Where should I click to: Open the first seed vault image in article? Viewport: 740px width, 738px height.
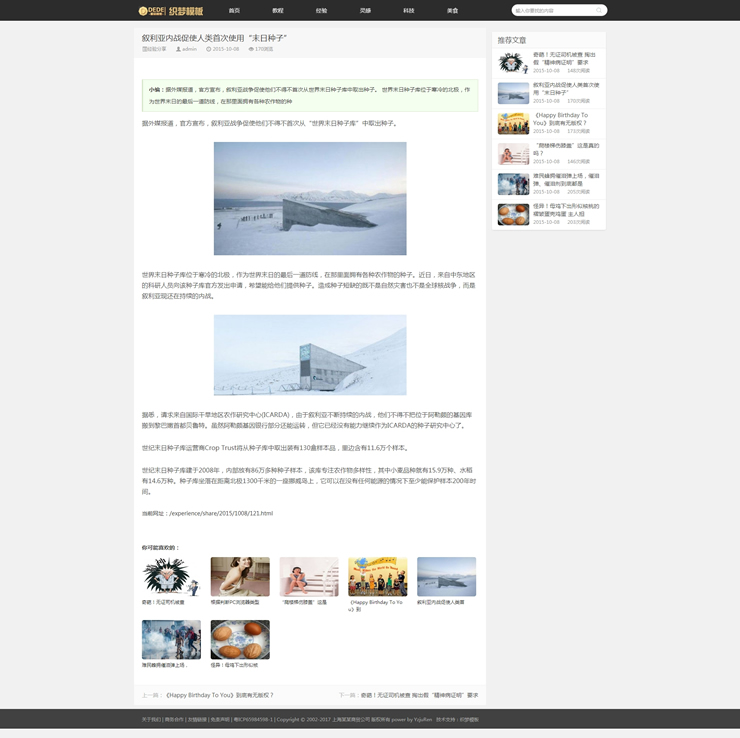(310, 198)
